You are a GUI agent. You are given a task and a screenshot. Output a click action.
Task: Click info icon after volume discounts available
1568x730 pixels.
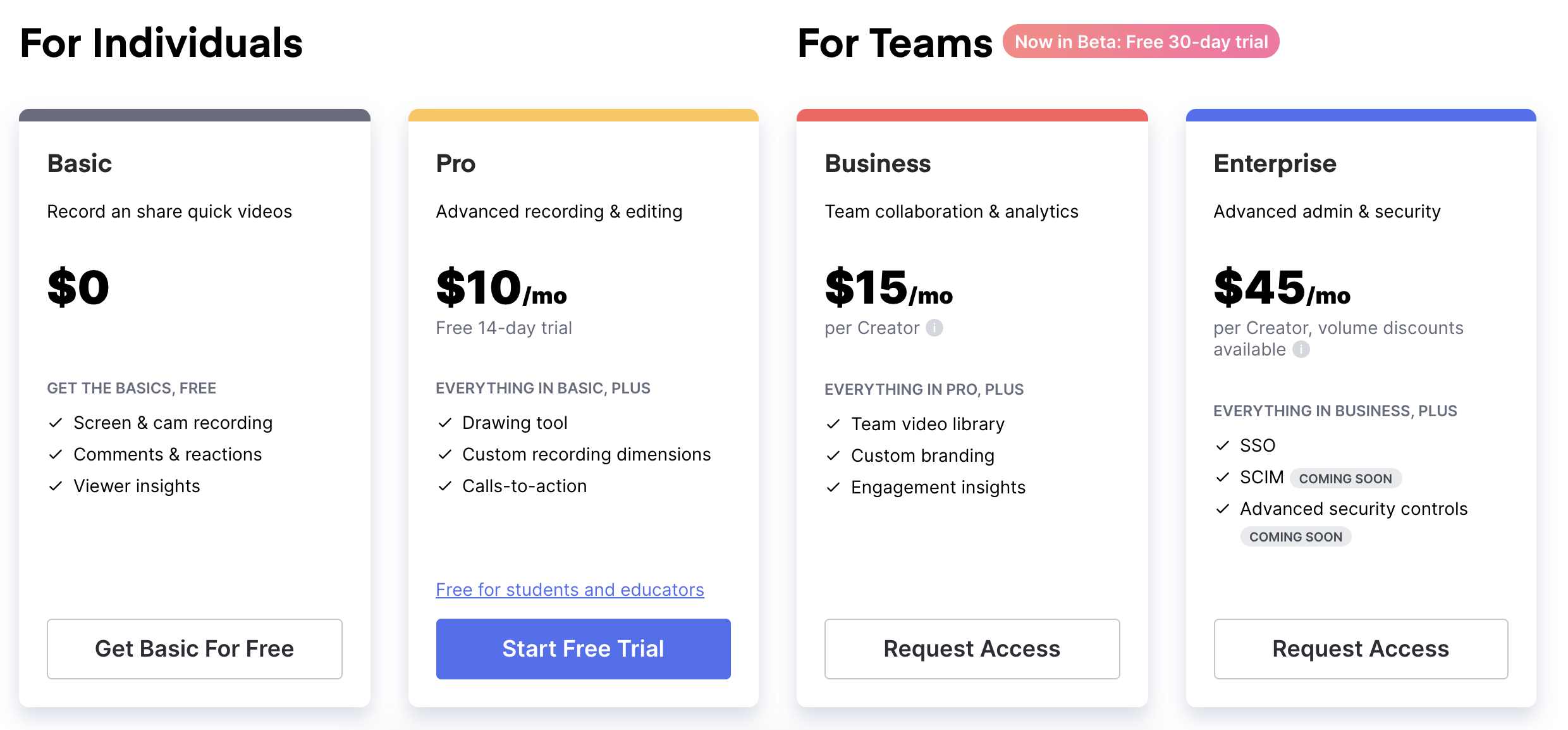click(x=1301, y=349)
